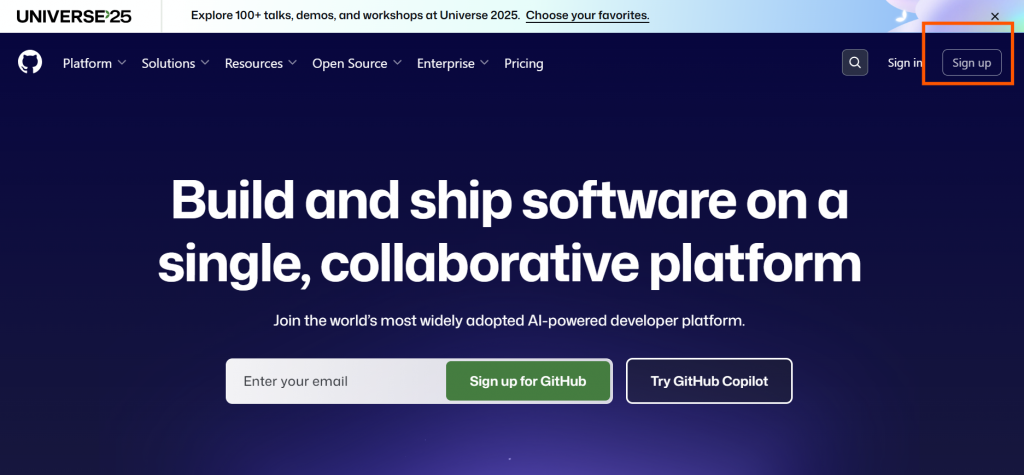Click the Sign in link
Screen dimensions: 1024x475
click(x=905, y=63)
